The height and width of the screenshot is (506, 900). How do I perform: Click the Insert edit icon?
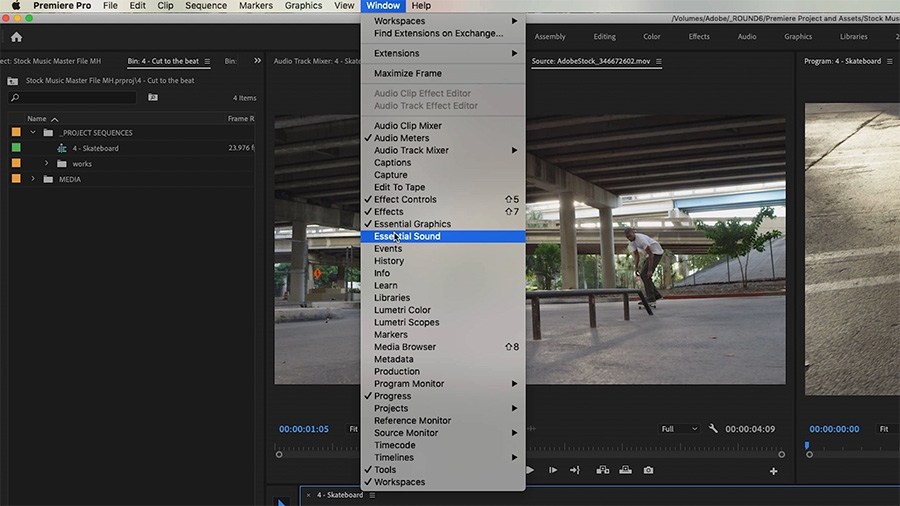click(603, 470)
